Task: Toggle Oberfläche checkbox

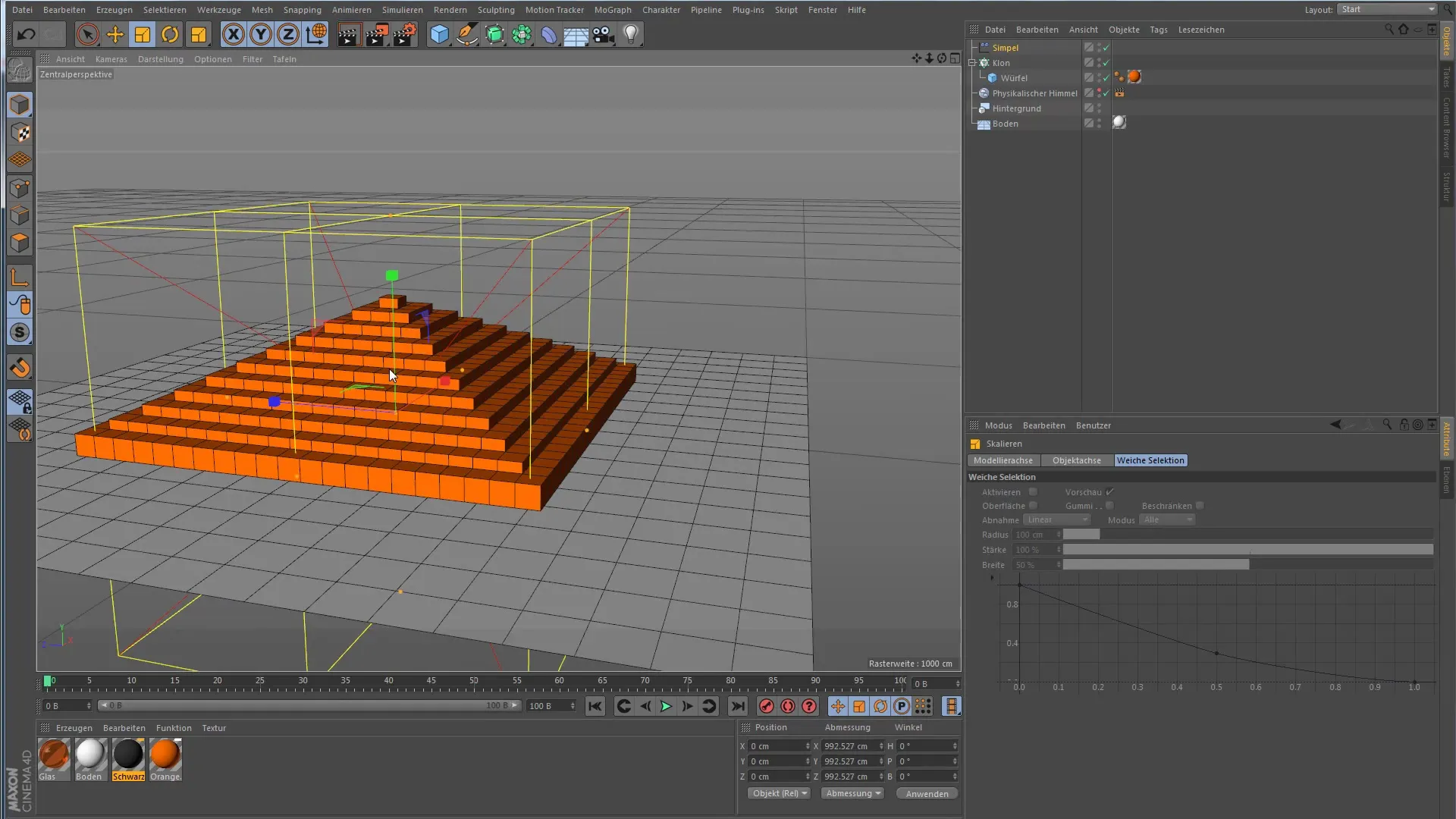Action: click(1033, 506)
